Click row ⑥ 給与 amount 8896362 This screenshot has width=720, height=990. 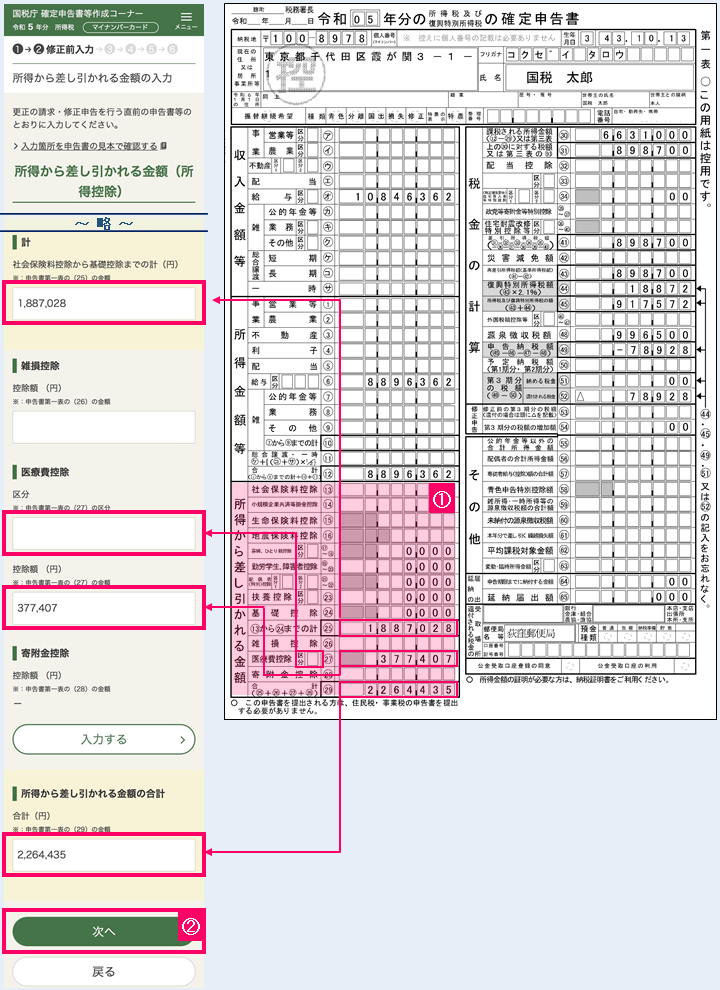(410, 382)
